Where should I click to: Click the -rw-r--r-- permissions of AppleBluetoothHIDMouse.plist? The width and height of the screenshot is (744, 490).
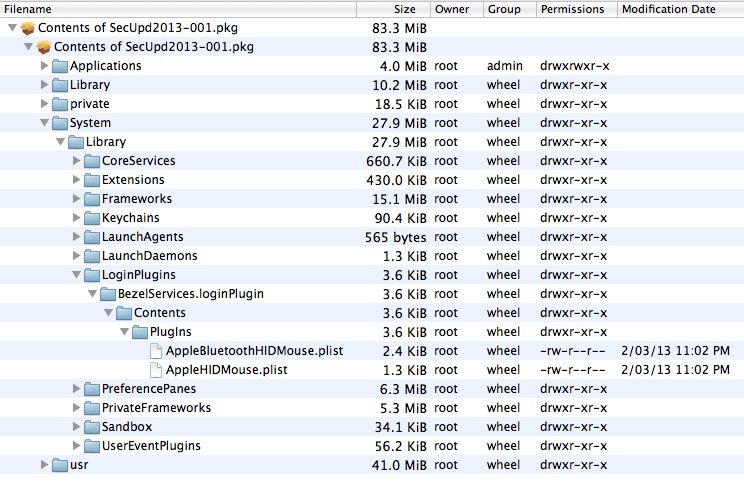(573, 351)
